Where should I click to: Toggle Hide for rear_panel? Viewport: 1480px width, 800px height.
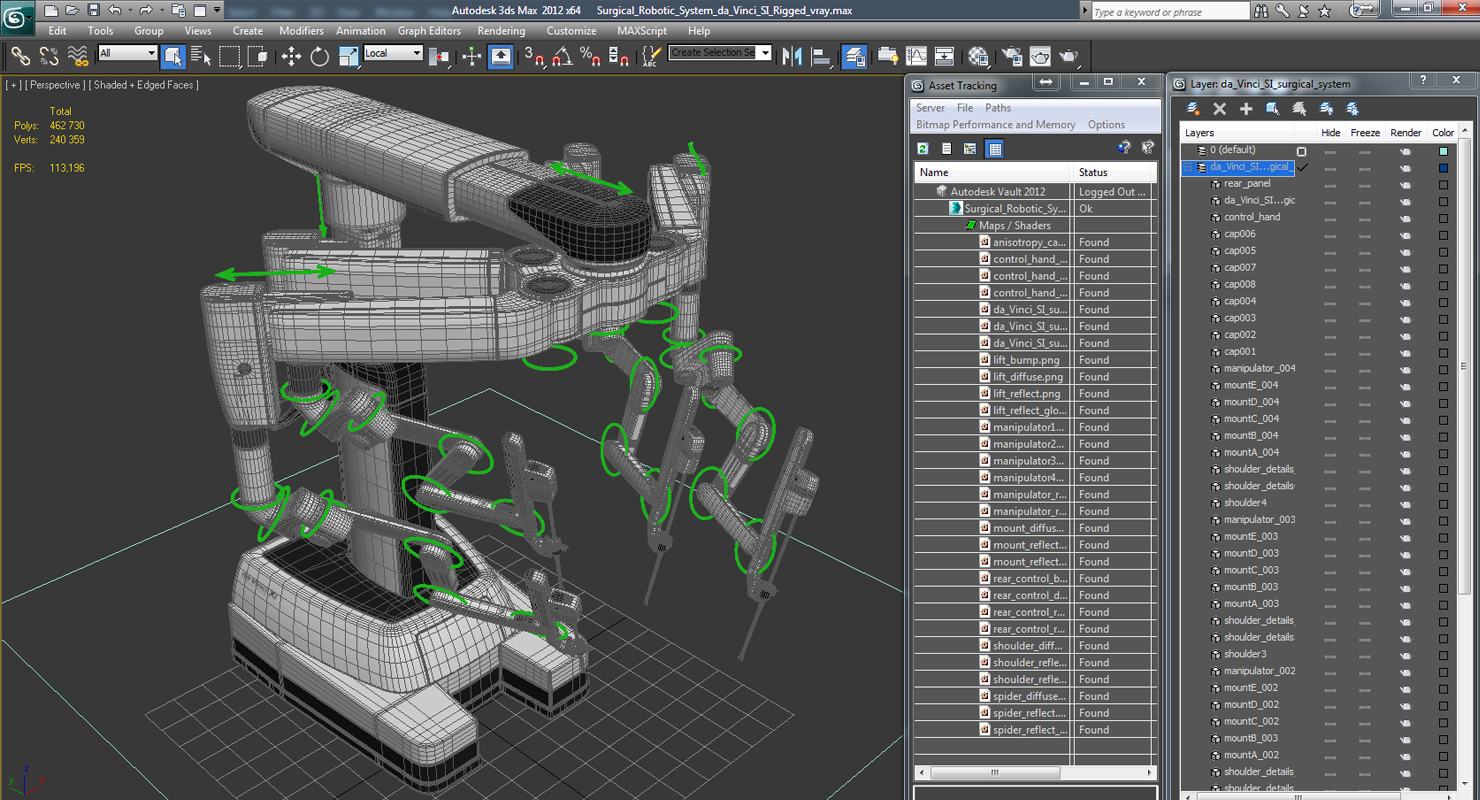click(1330, 185)
